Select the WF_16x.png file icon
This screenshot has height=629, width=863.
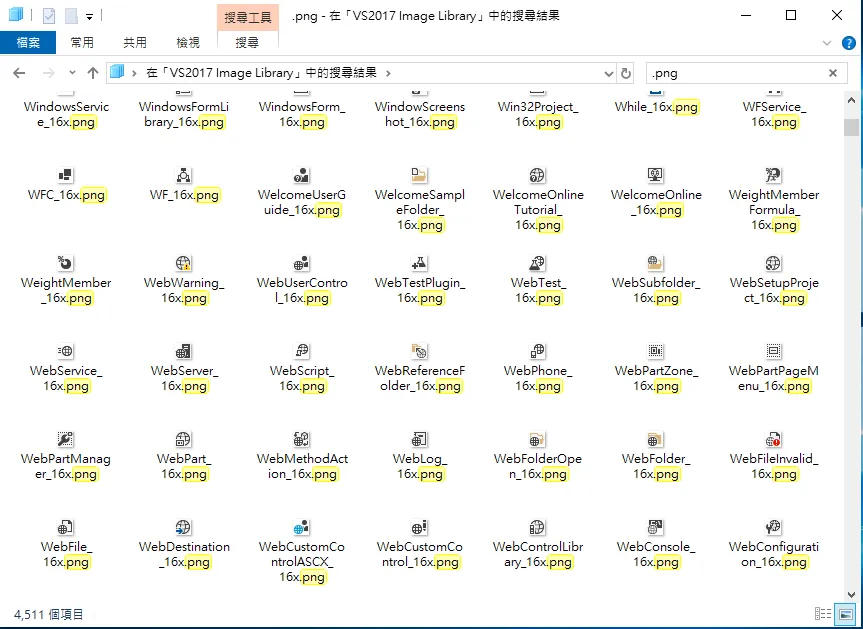(x=183, y=176)
